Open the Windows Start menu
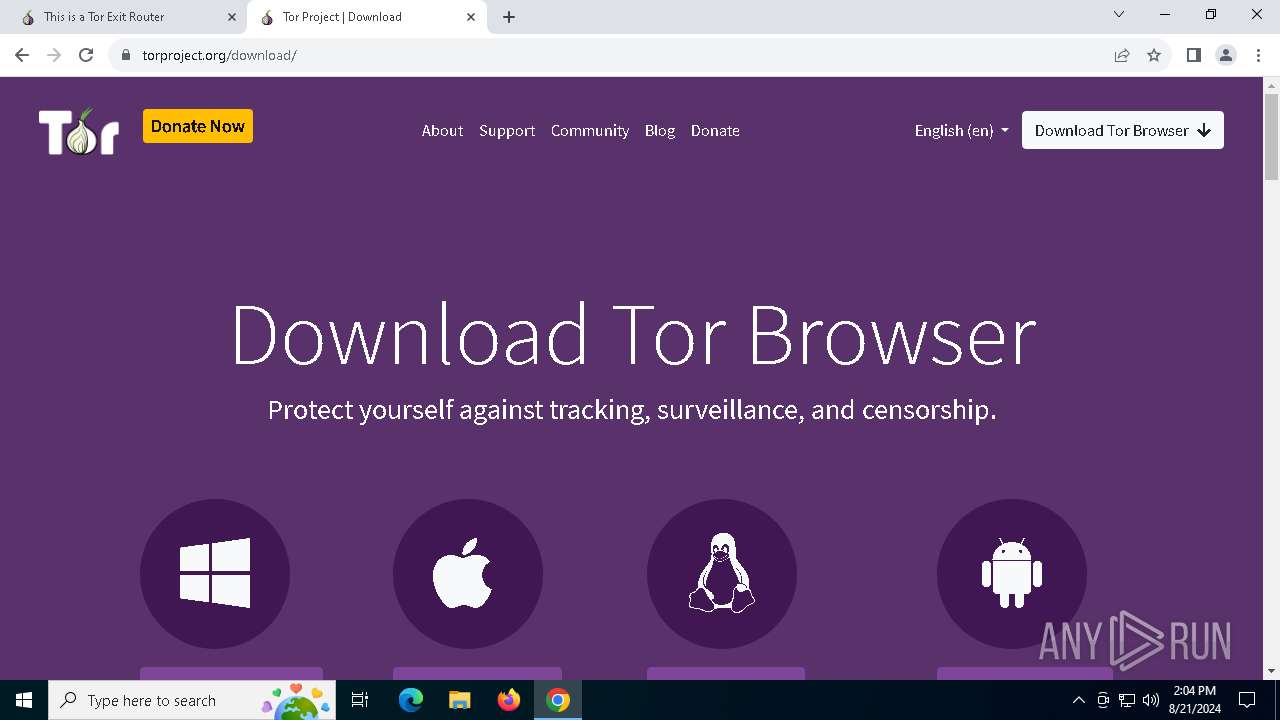The width and height of the screenshot is (1280, 720). (x=24, y=700)
